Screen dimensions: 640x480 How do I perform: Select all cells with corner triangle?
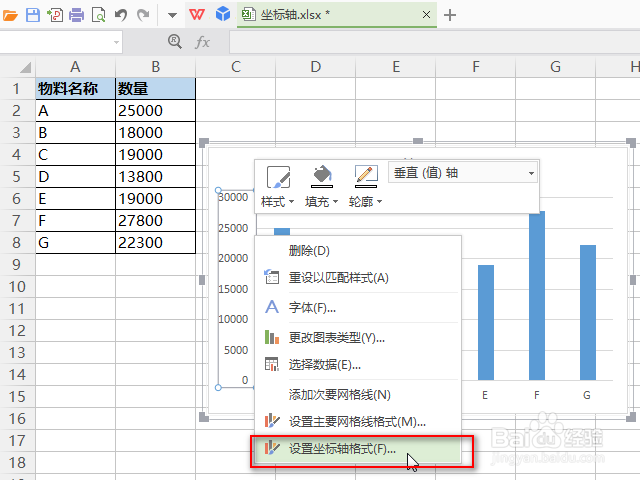pyautogui.click(x=25, y=67)
